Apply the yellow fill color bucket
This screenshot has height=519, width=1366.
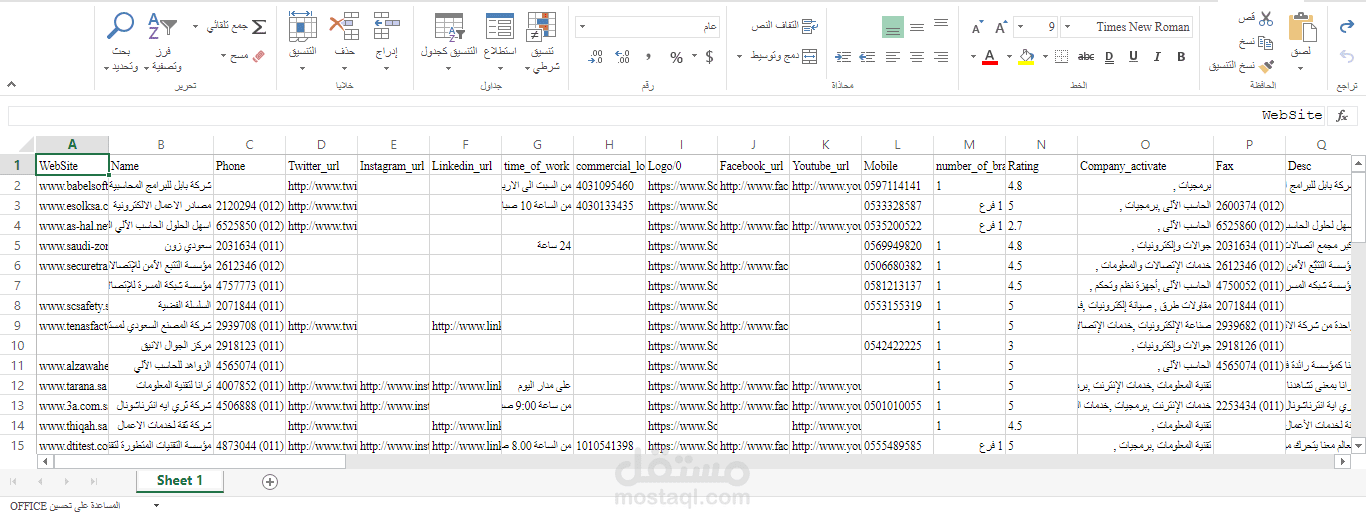(1025, 57)
